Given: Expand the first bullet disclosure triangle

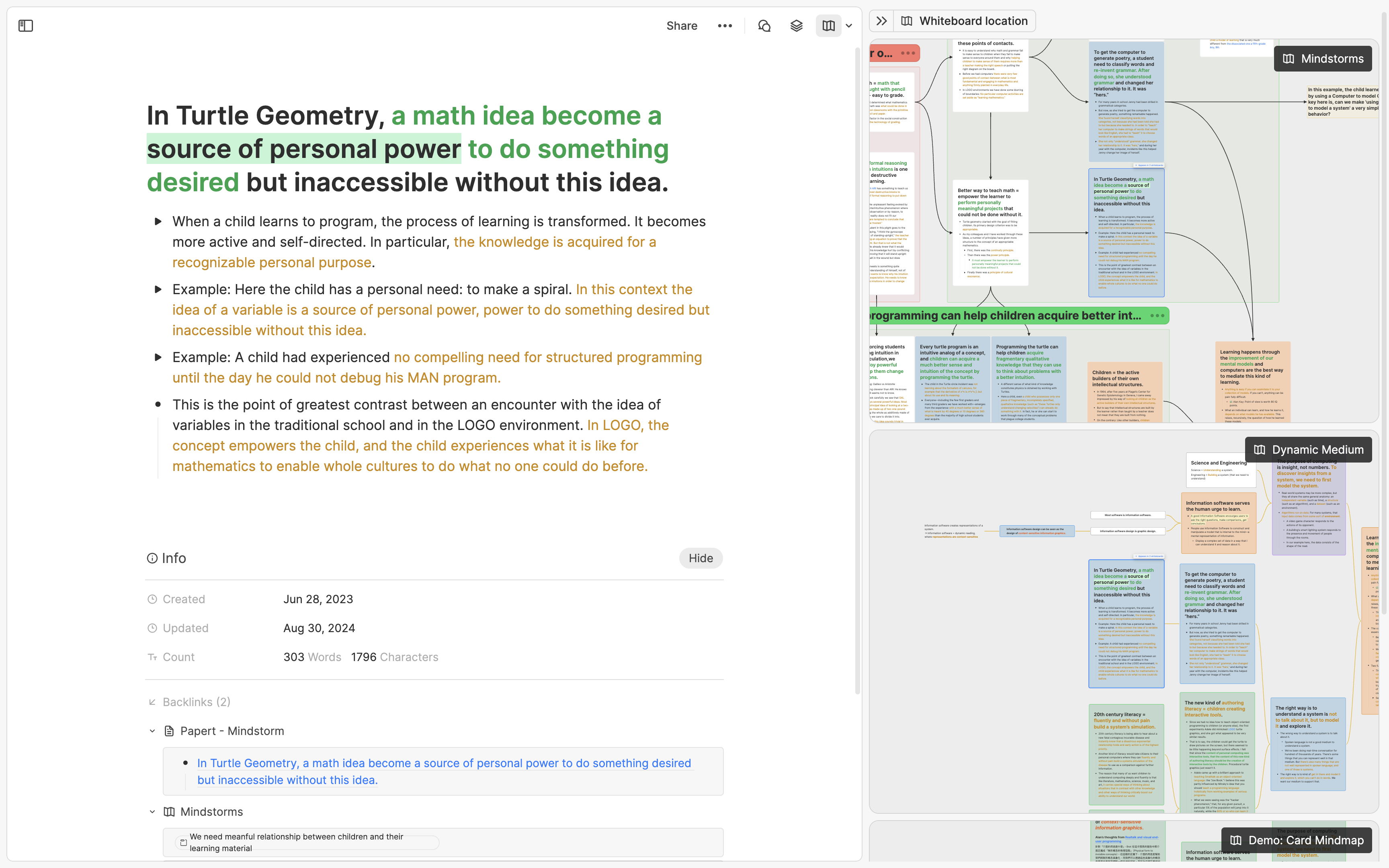Looking at the screenshot, I should (x=158, y=221).
